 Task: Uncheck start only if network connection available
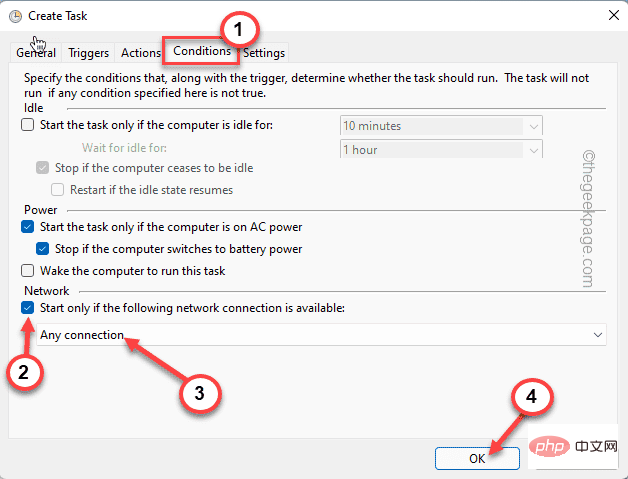(27, 308)
